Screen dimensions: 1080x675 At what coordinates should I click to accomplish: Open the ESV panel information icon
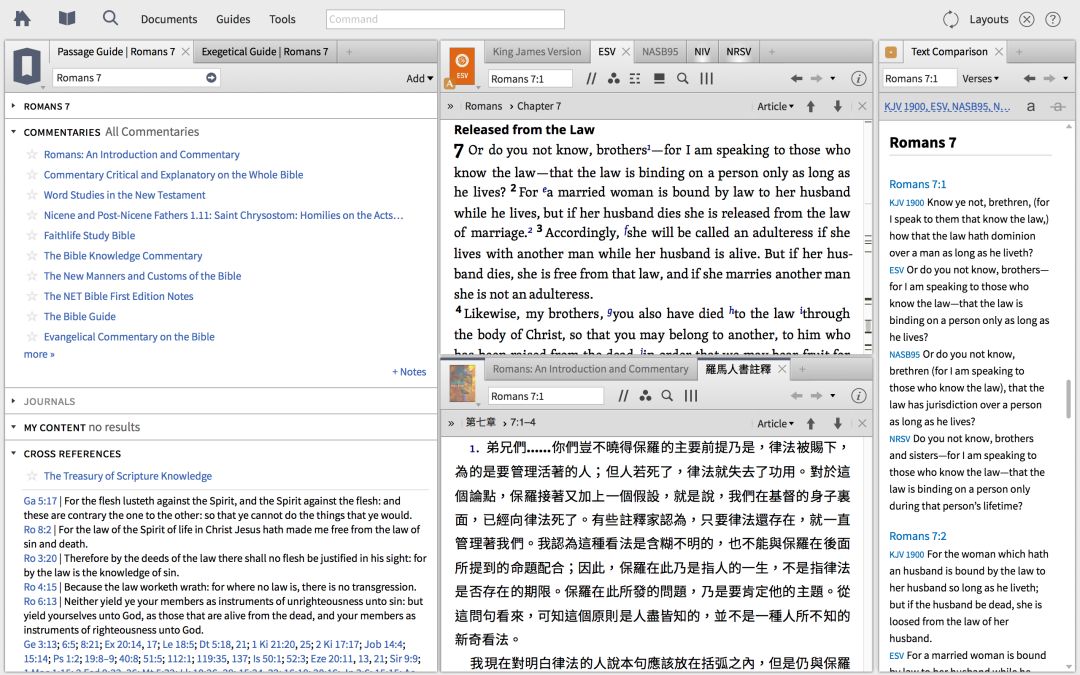tap(858, 79)
